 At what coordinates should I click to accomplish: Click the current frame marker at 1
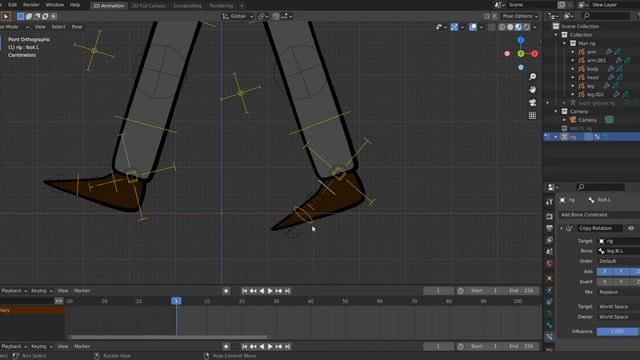[x=176, y=301]
